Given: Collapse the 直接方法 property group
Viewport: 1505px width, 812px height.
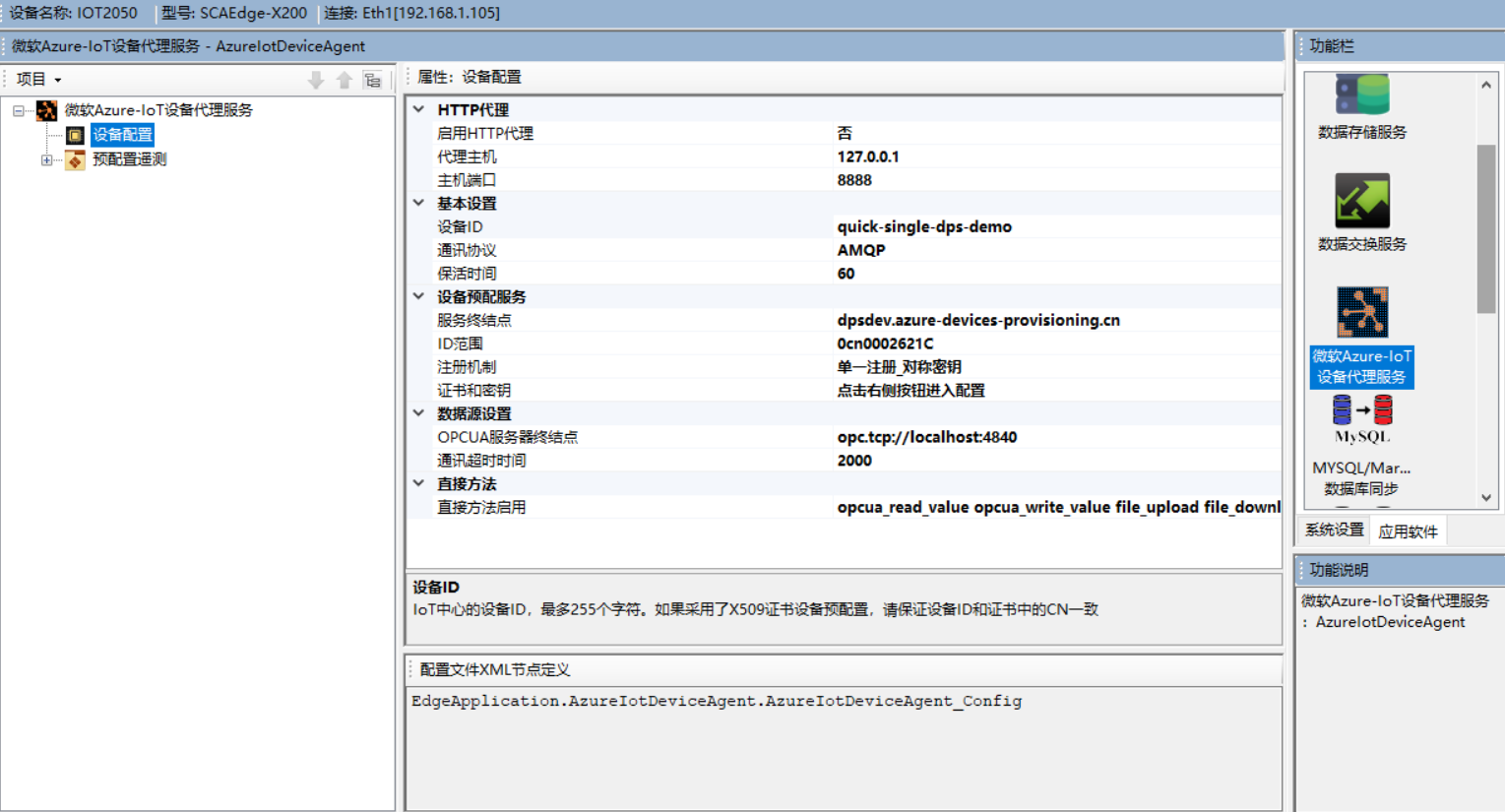Looking at the screenshot, I should click(x=419, y=483).
